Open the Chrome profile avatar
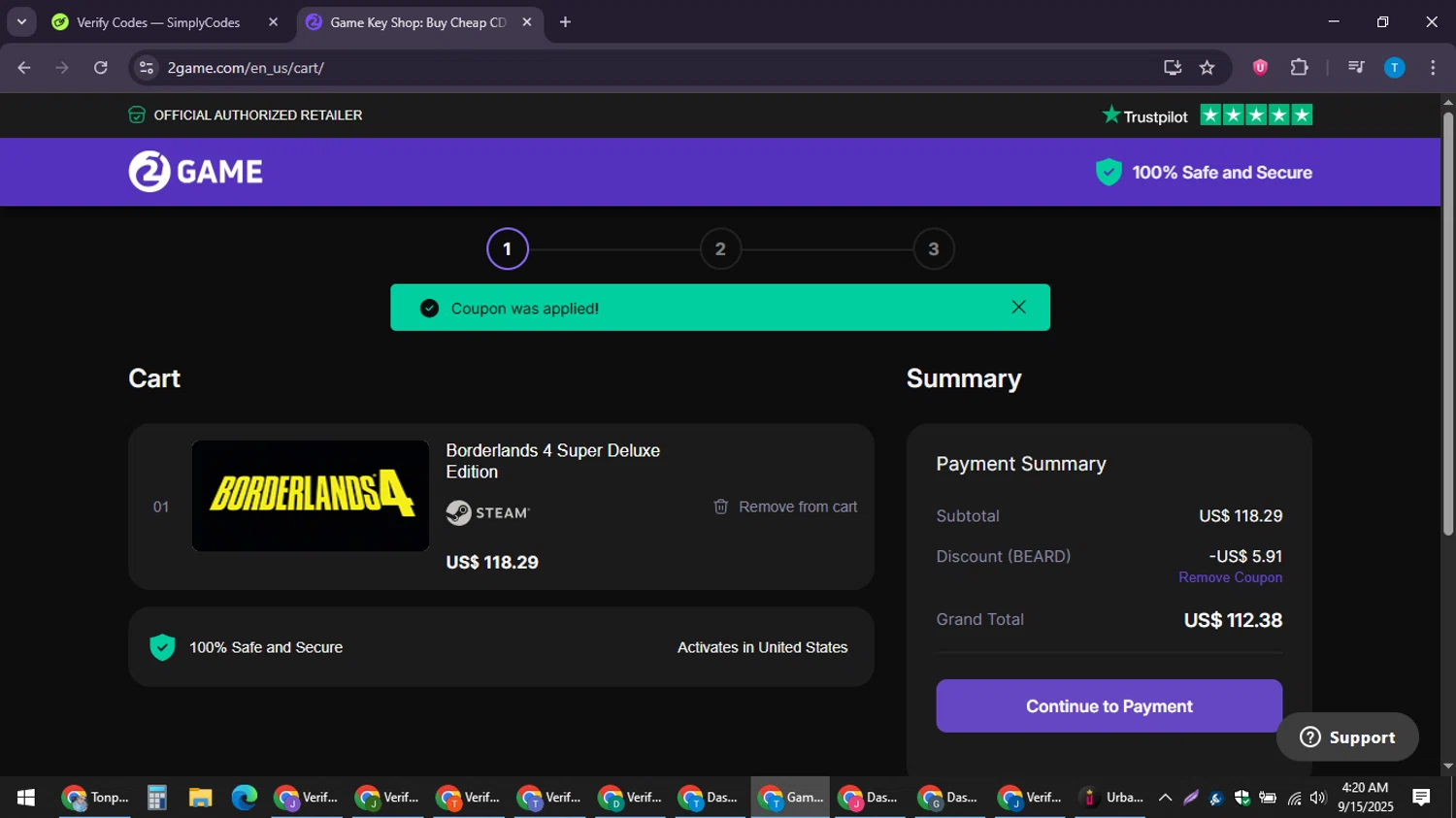The width and height of the screenshot is (1456, 818). click(1394, 67)
